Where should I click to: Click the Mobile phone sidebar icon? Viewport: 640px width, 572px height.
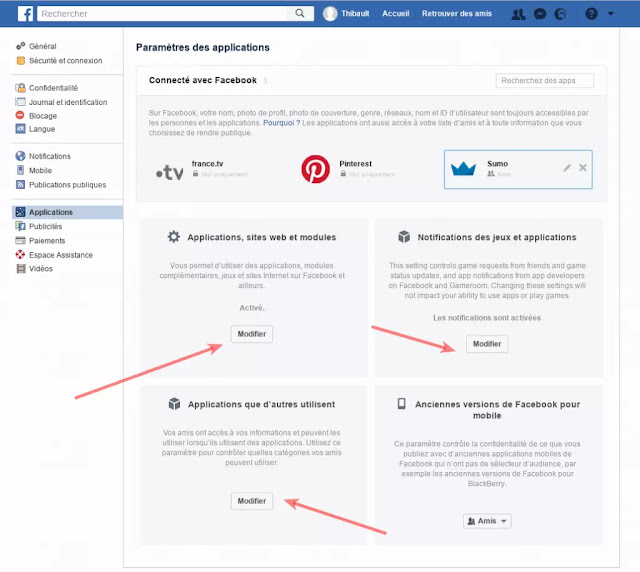coord(20,170)
